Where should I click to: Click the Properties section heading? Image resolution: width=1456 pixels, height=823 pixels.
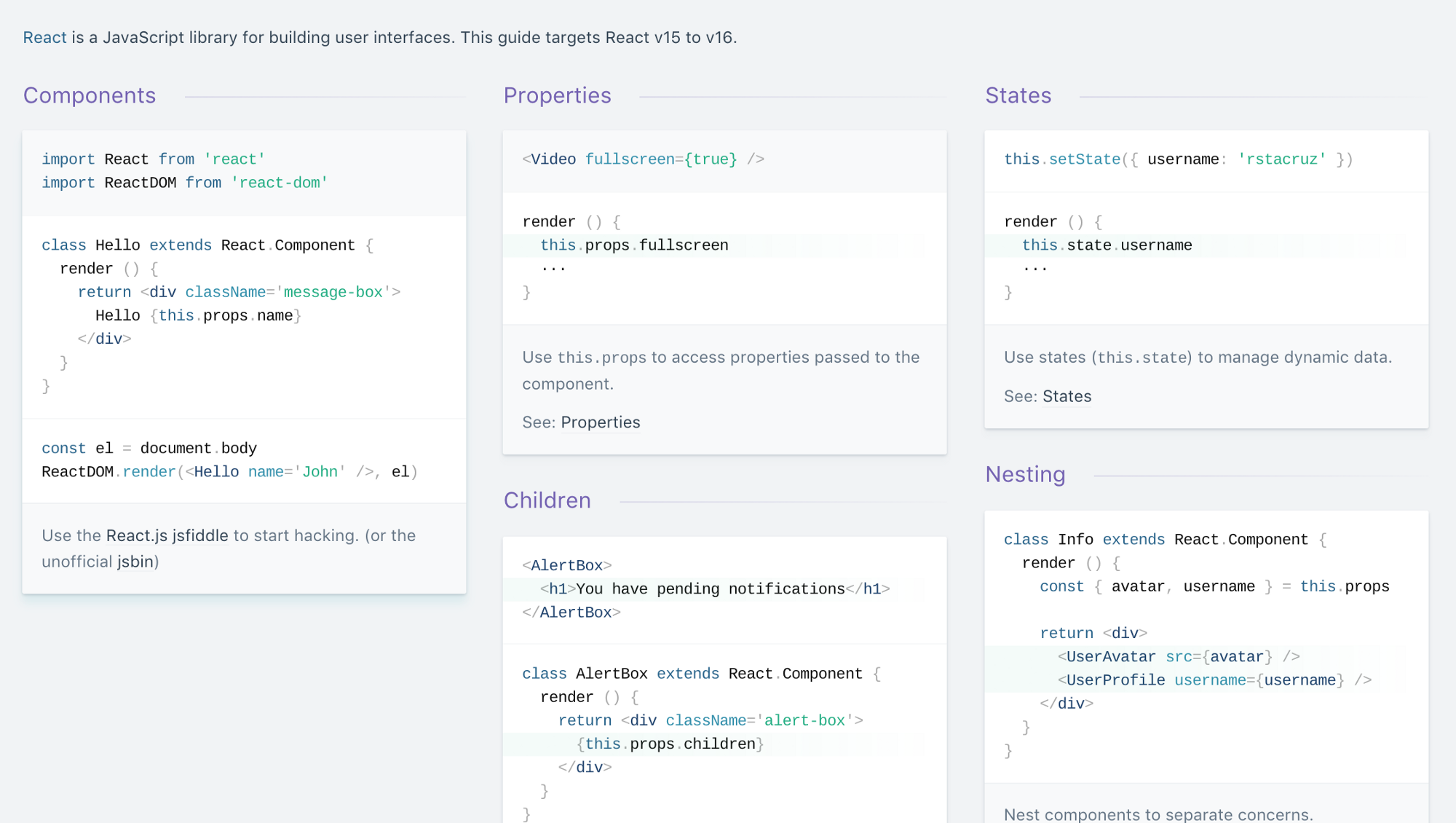pos(557,95)
